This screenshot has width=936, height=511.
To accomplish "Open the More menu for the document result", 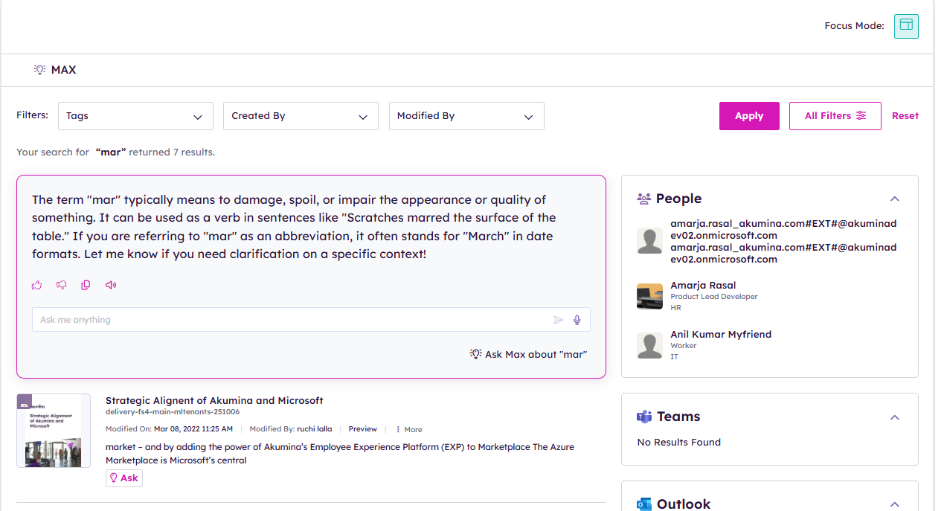I will (409, 429).
